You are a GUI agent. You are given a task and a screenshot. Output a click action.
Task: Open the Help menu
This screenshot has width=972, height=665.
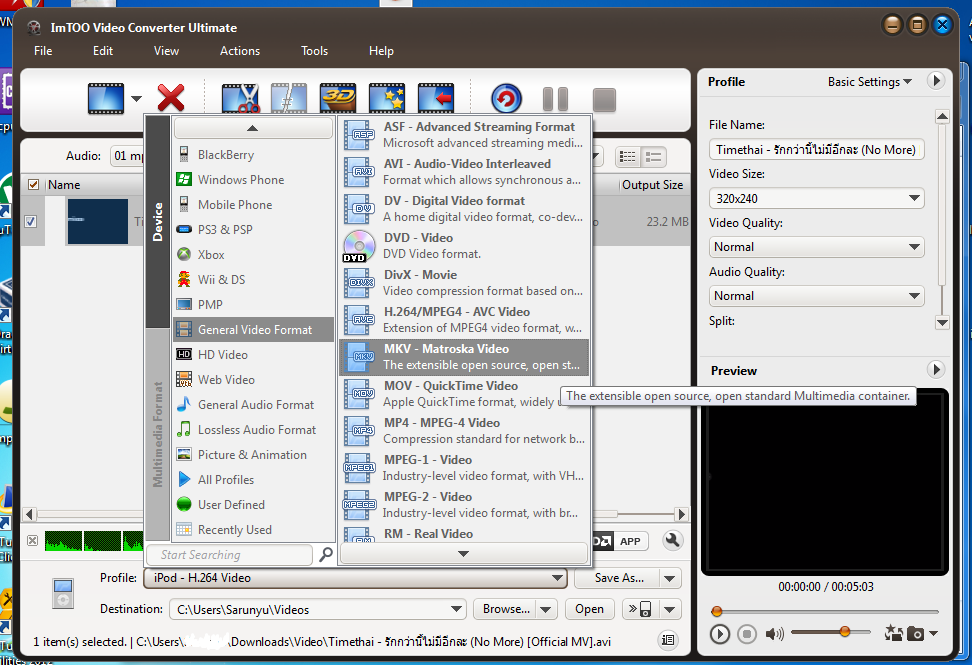[x=381, y=51]
